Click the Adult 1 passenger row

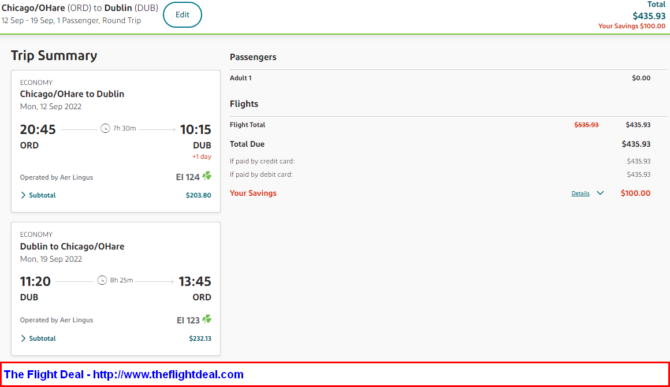(440, 78)
